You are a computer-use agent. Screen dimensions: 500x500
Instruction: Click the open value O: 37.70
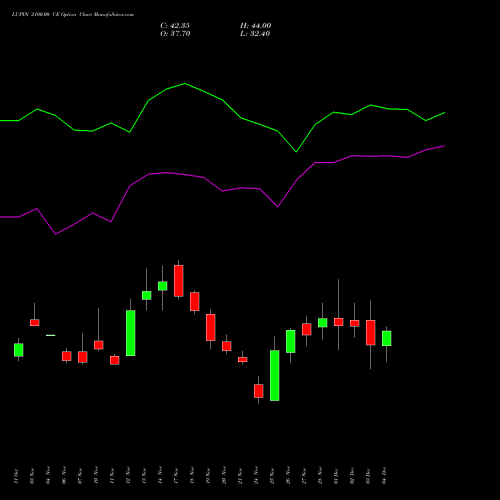[175, 34]
